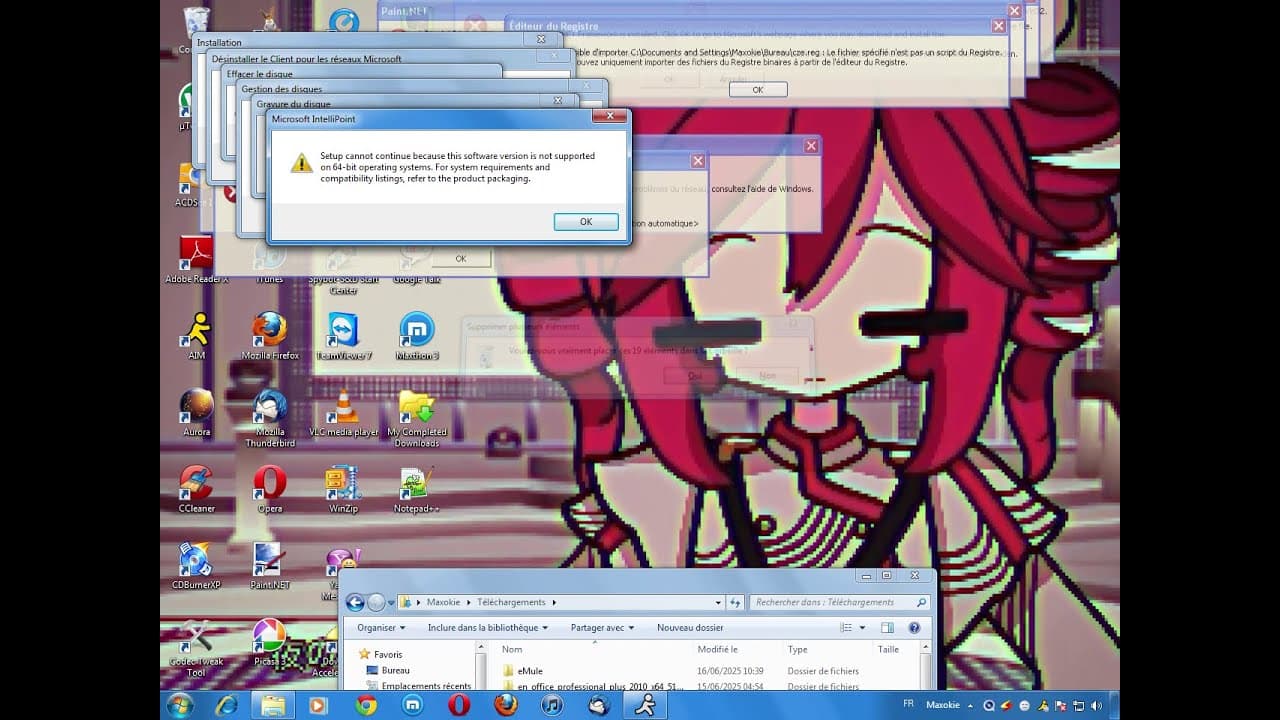
Task: Open the My Completed Downloads folder icon
Action: coord(417,418)
